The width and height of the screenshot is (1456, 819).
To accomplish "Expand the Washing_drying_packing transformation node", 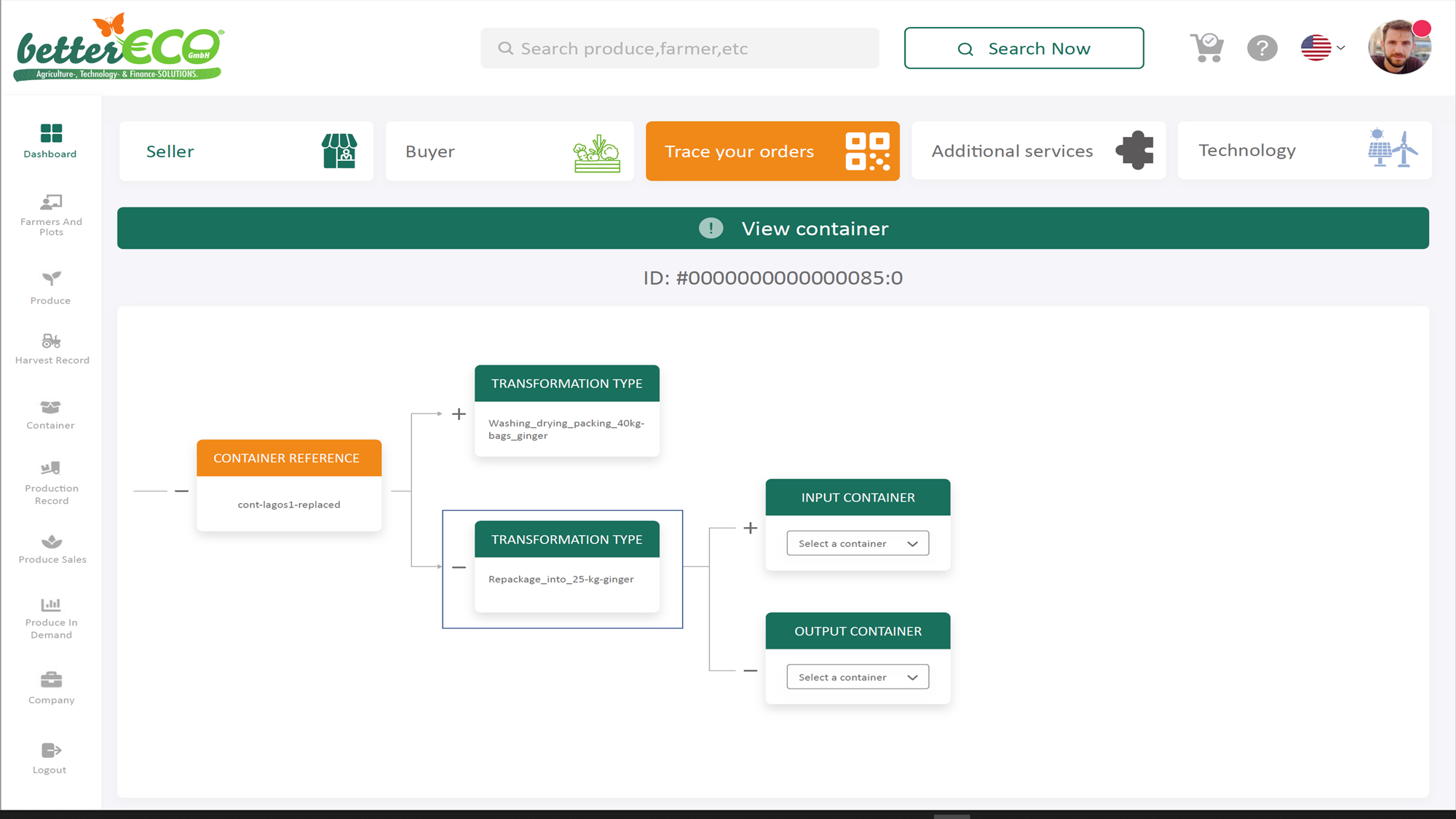I will click(x=459, y=414).
